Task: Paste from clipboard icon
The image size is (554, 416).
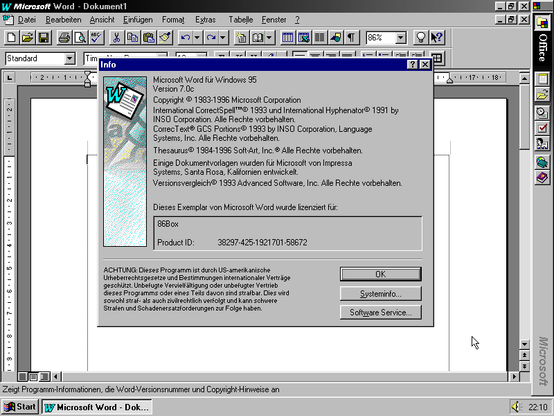Action: [x=149, y=37]
